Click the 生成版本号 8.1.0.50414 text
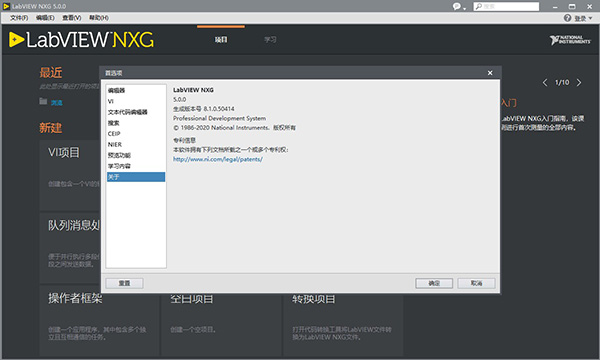600x360 pixels. pyautogui.click(x=204, y=109)
